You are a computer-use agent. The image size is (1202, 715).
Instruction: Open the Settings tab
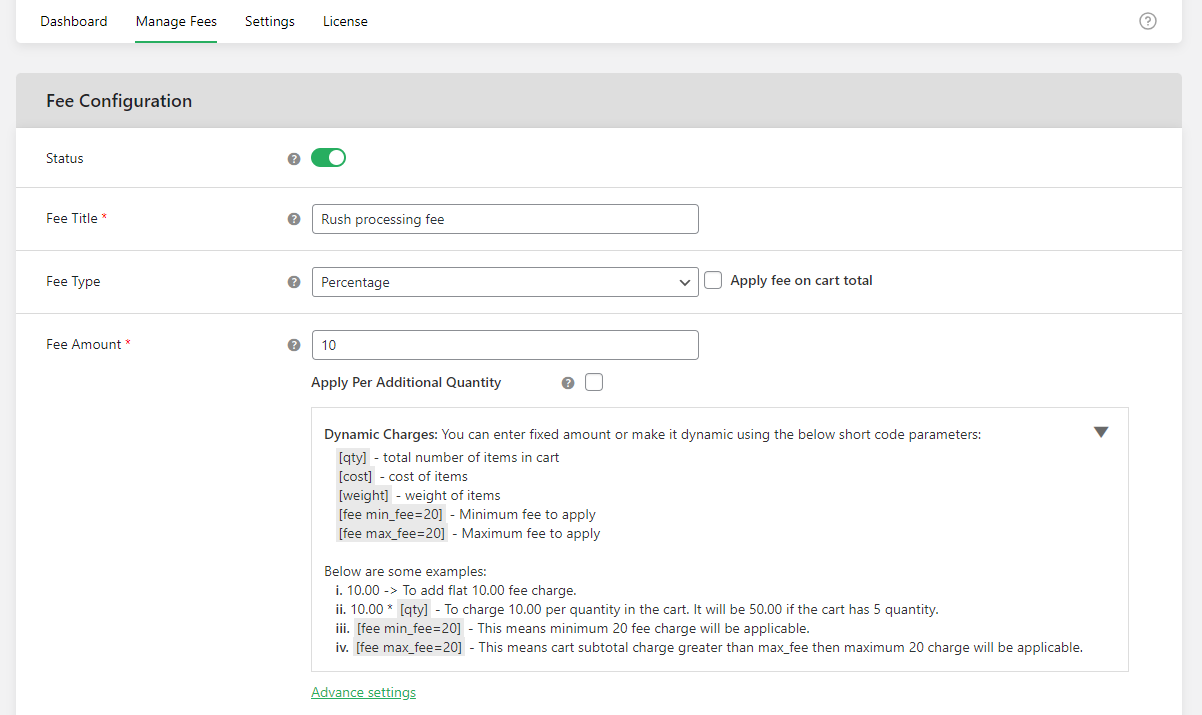coord(270,21)
